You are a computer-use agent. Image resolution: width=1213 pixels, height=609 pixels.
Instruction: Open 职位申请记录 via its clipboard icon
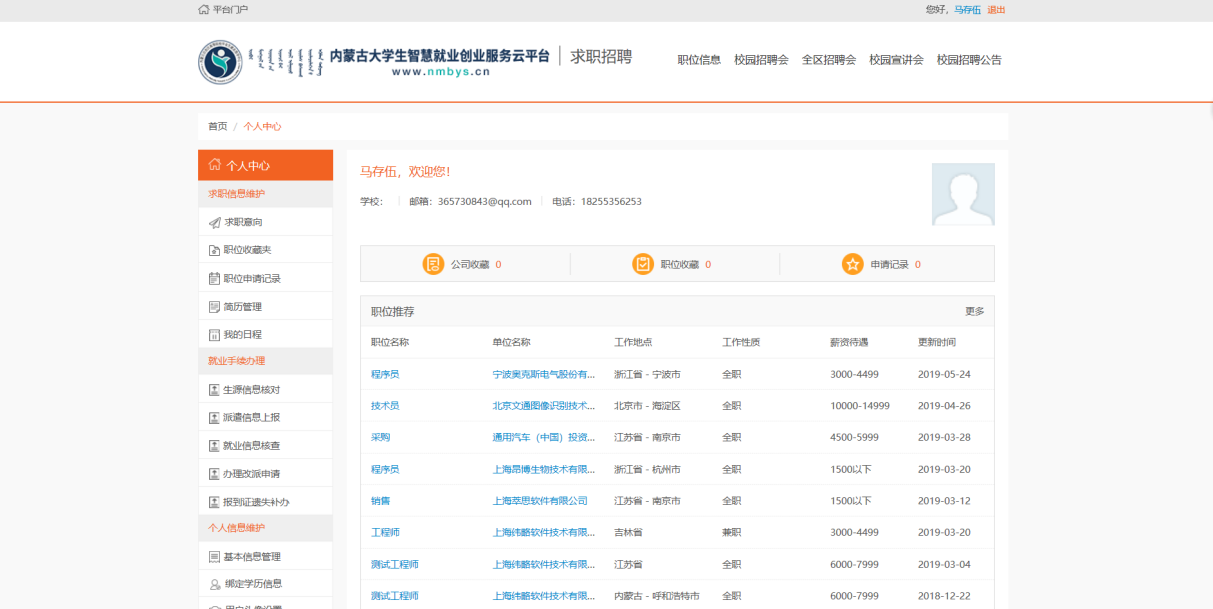click(x=214, y=278)
